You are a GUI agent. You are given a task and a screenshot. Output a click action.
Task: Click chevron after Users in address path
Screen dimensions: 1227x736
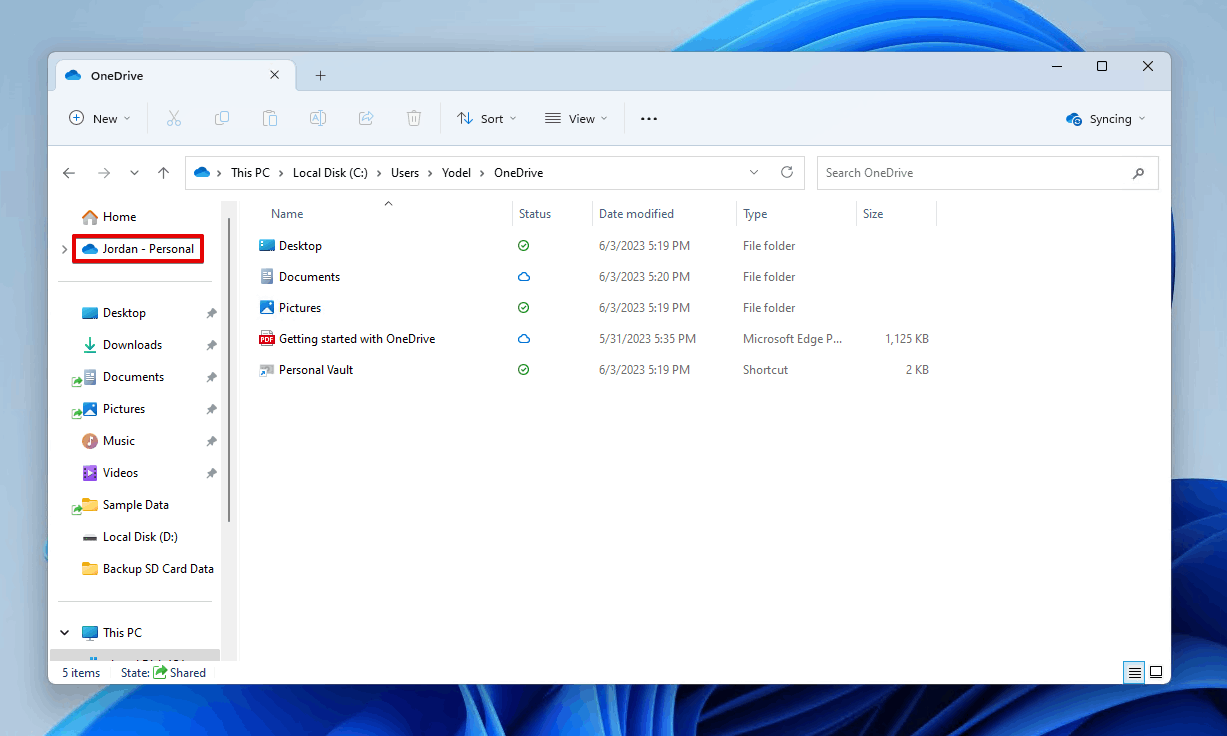431,173
